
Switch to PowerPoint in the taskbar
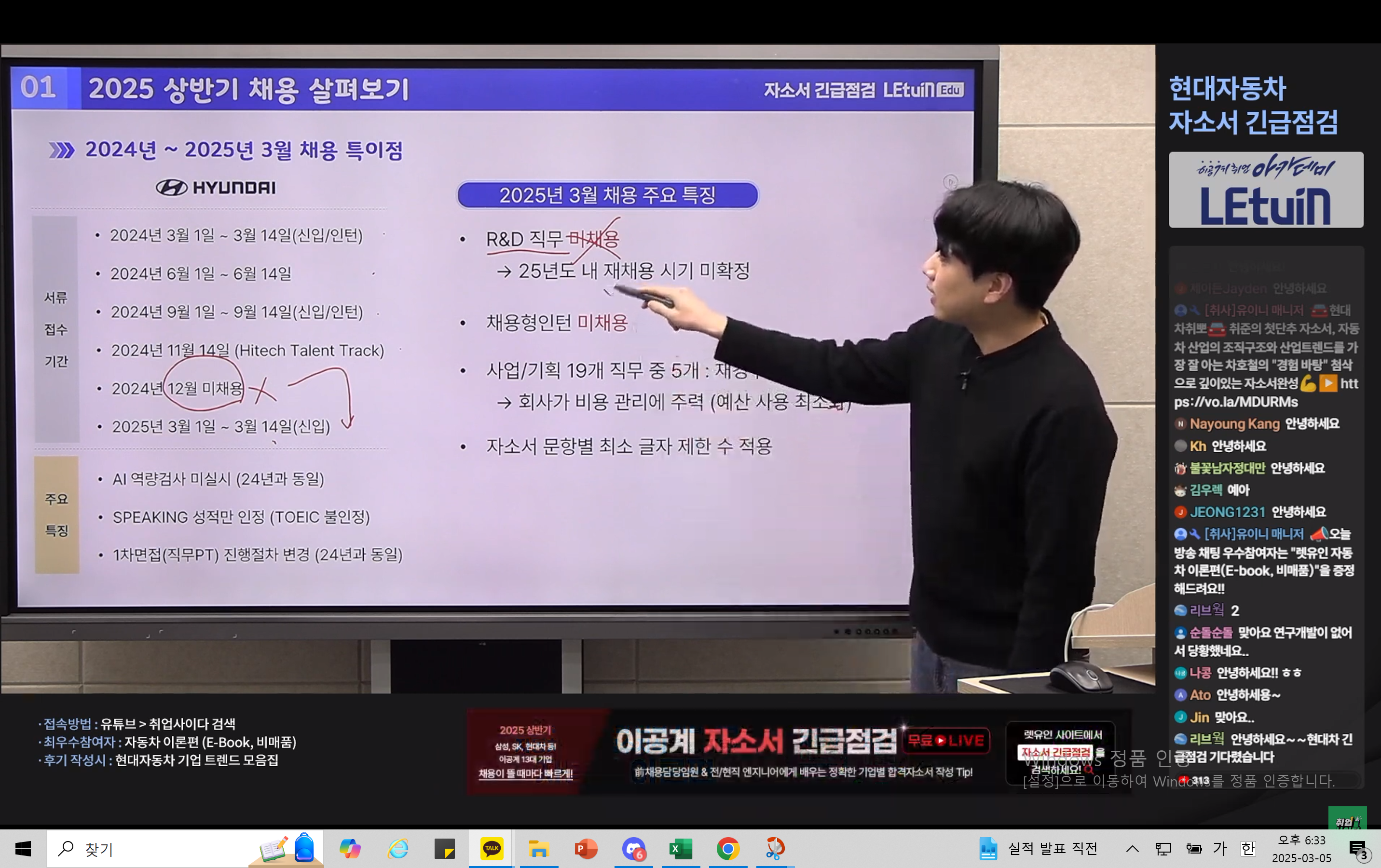pyautogui.click(x=586, y=849)
